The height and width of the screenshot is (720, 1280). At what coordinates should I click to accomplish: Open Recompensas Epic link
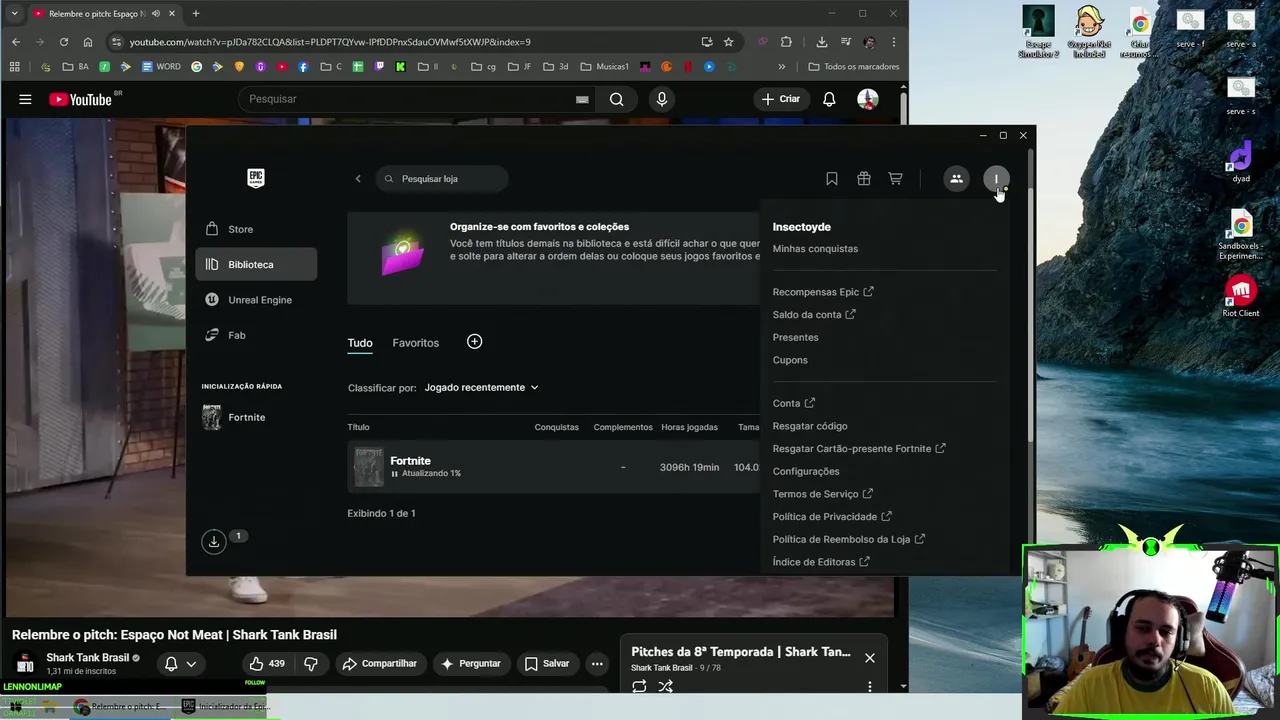823,292
